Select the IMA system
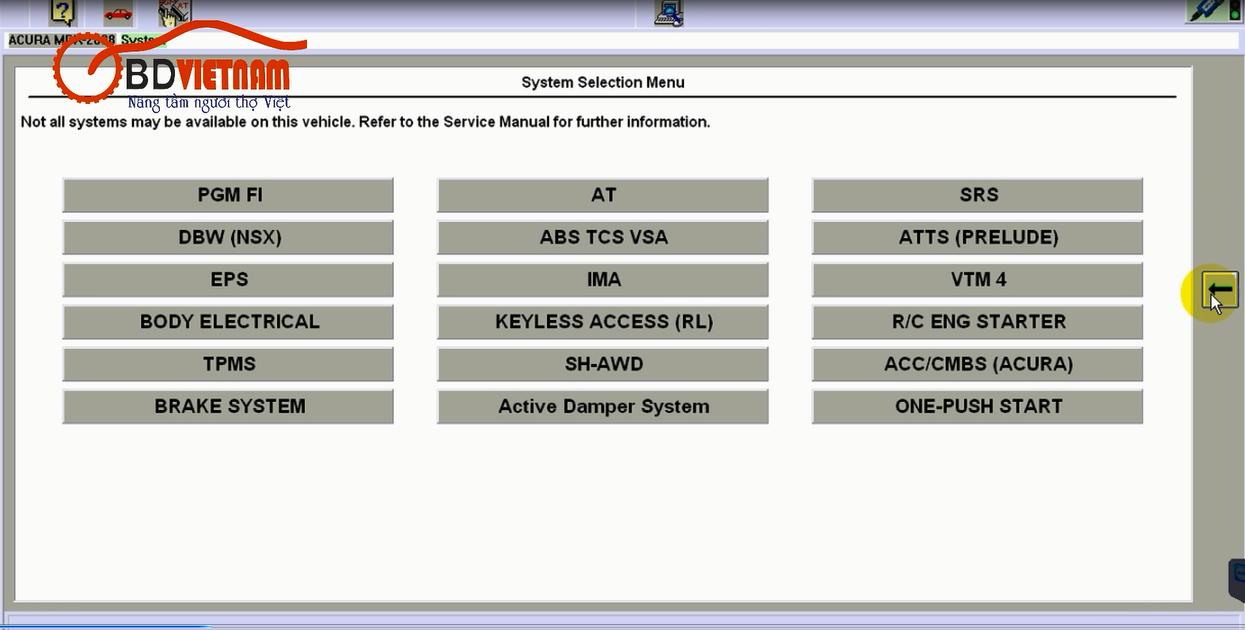Viewport: 1245px width, 630px height. (603, 279)
